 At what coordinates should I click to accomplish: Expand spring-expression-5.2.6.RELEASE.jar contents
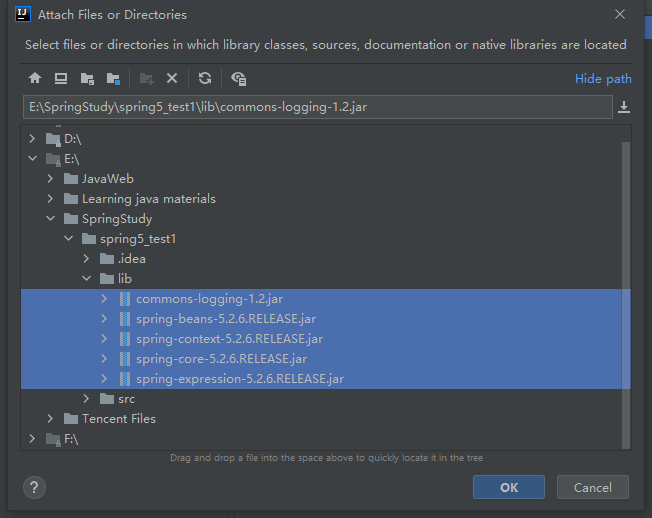pos(104,378)
